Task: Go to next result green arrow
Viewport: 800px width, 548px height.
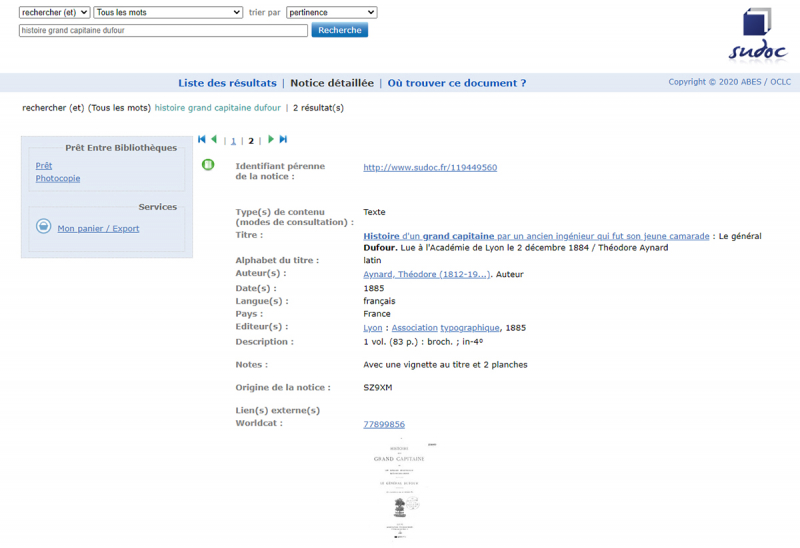Action: [x=271, y=139]
